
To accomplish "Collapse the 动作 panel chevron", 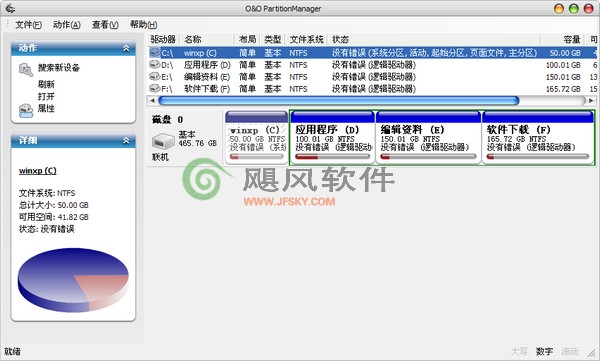I will (126, 48).
